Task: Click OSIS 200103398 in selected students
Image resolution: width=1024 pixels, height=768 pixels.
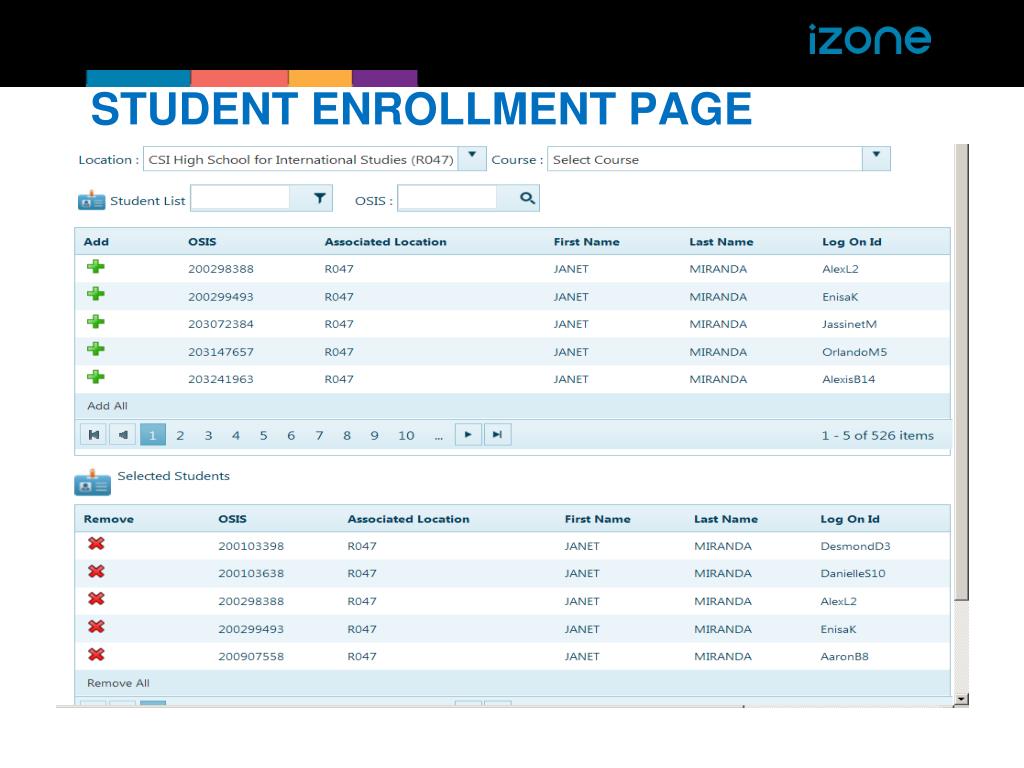Action: click(251, 546)
